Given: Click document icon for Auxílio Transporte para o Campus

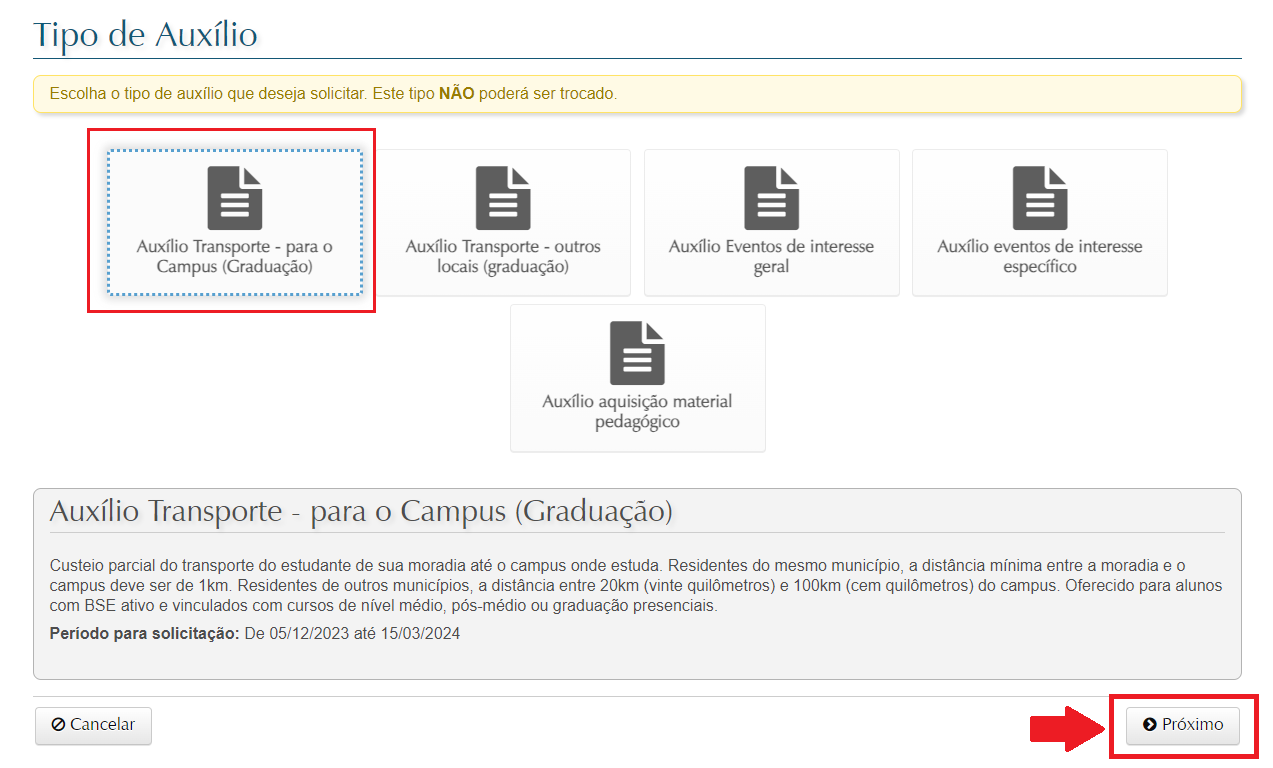Looking at the screenshot, I should (x=234, y=198).
